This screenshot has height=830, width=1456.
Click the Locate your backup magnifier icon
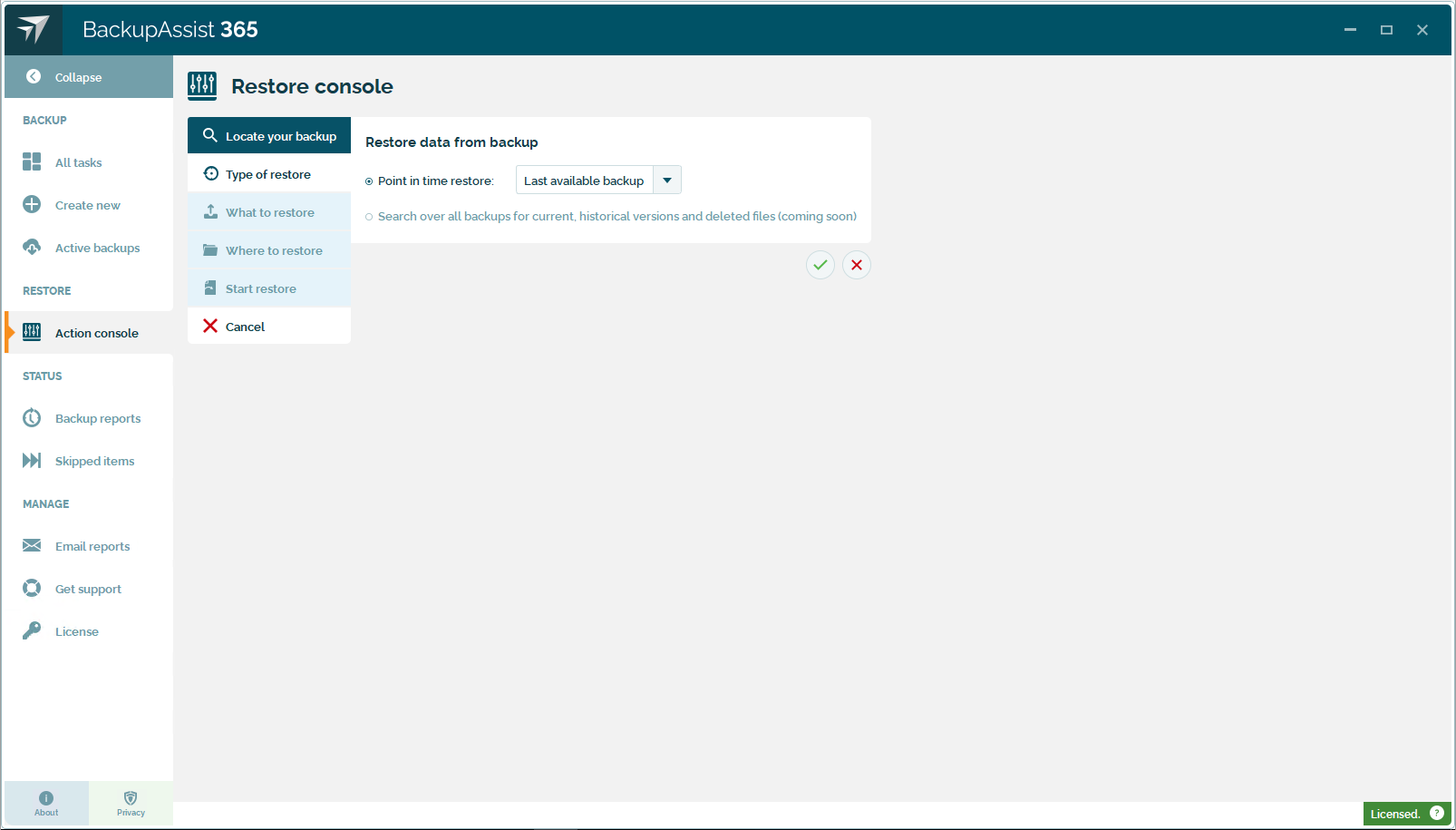(210, 135)
